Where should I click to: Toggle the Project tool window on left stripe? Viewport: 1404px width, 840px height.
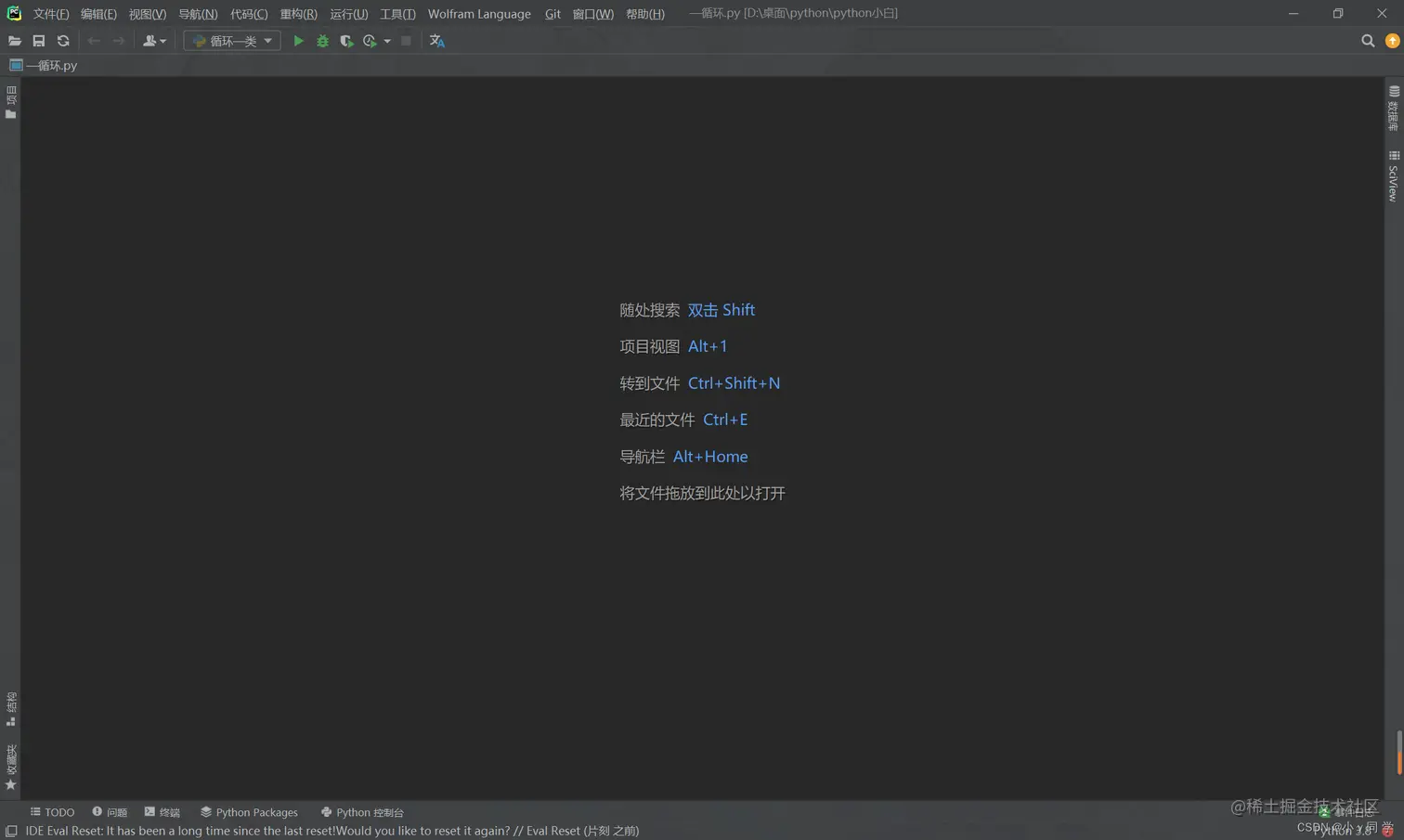(x=10, y=102)
